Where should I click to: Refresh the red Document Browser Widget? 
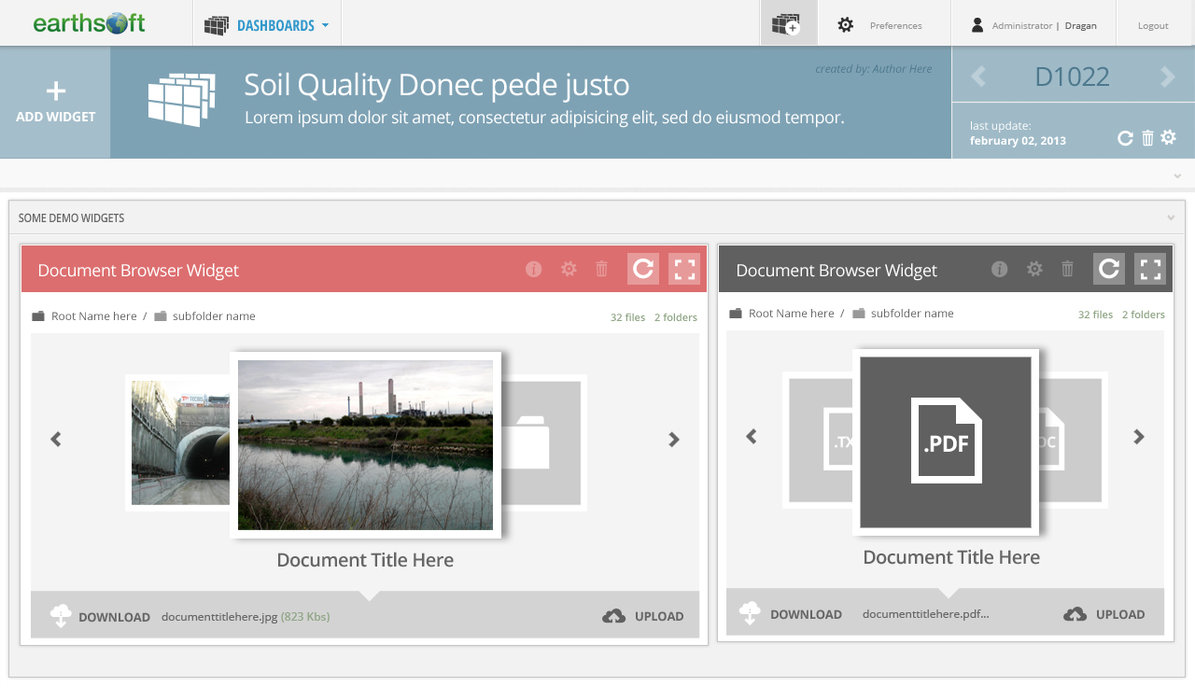pos(643,268)
